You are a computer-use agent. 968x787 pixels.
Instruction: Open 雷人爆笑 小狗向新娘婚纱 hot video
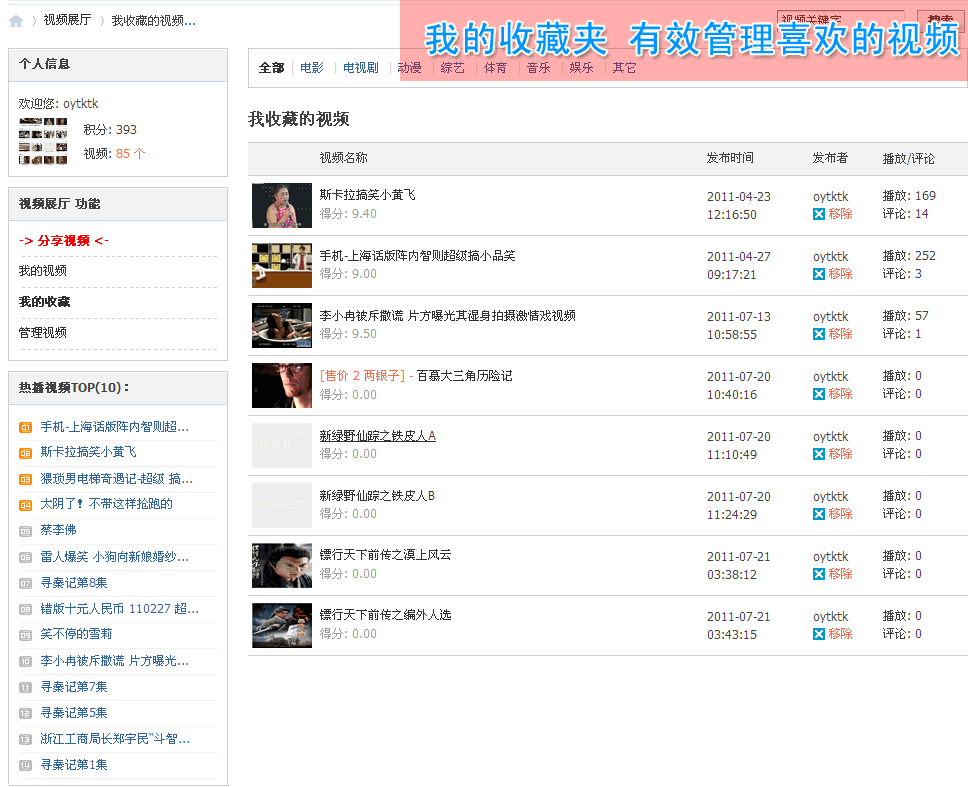pos(115,557)
